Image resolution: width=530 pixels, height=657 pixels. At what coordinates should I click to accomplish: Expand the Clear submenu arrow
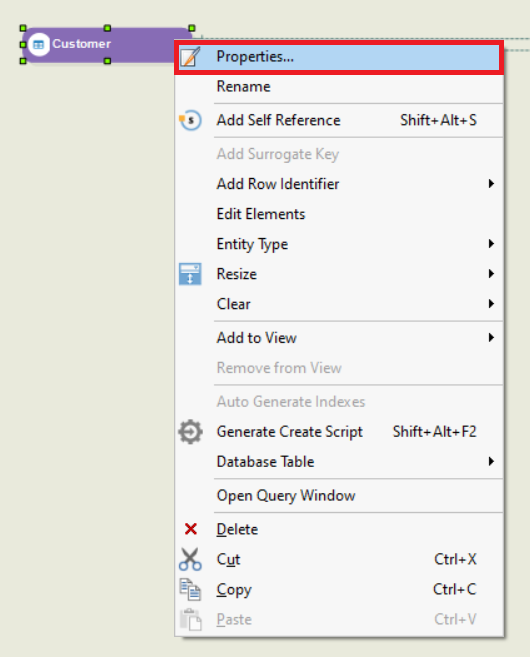[491, 303]
